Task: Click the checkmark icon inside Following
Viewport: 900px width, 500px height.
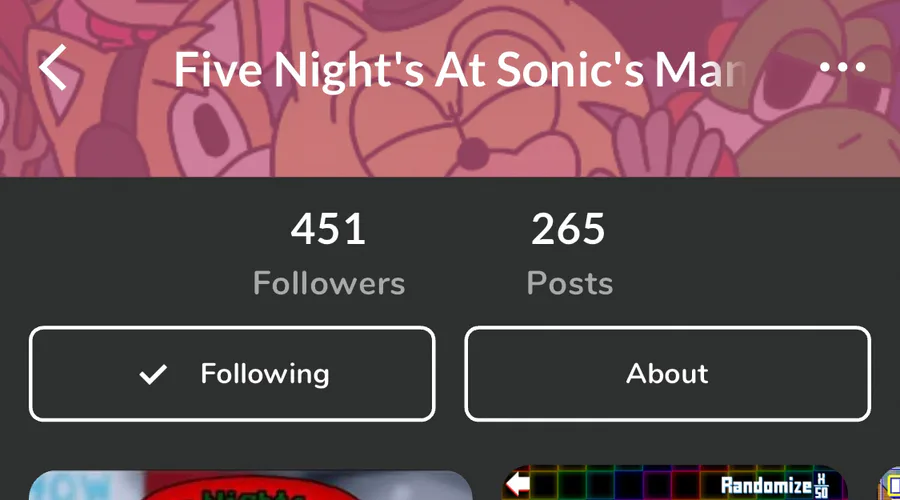Action: point(153,374)
